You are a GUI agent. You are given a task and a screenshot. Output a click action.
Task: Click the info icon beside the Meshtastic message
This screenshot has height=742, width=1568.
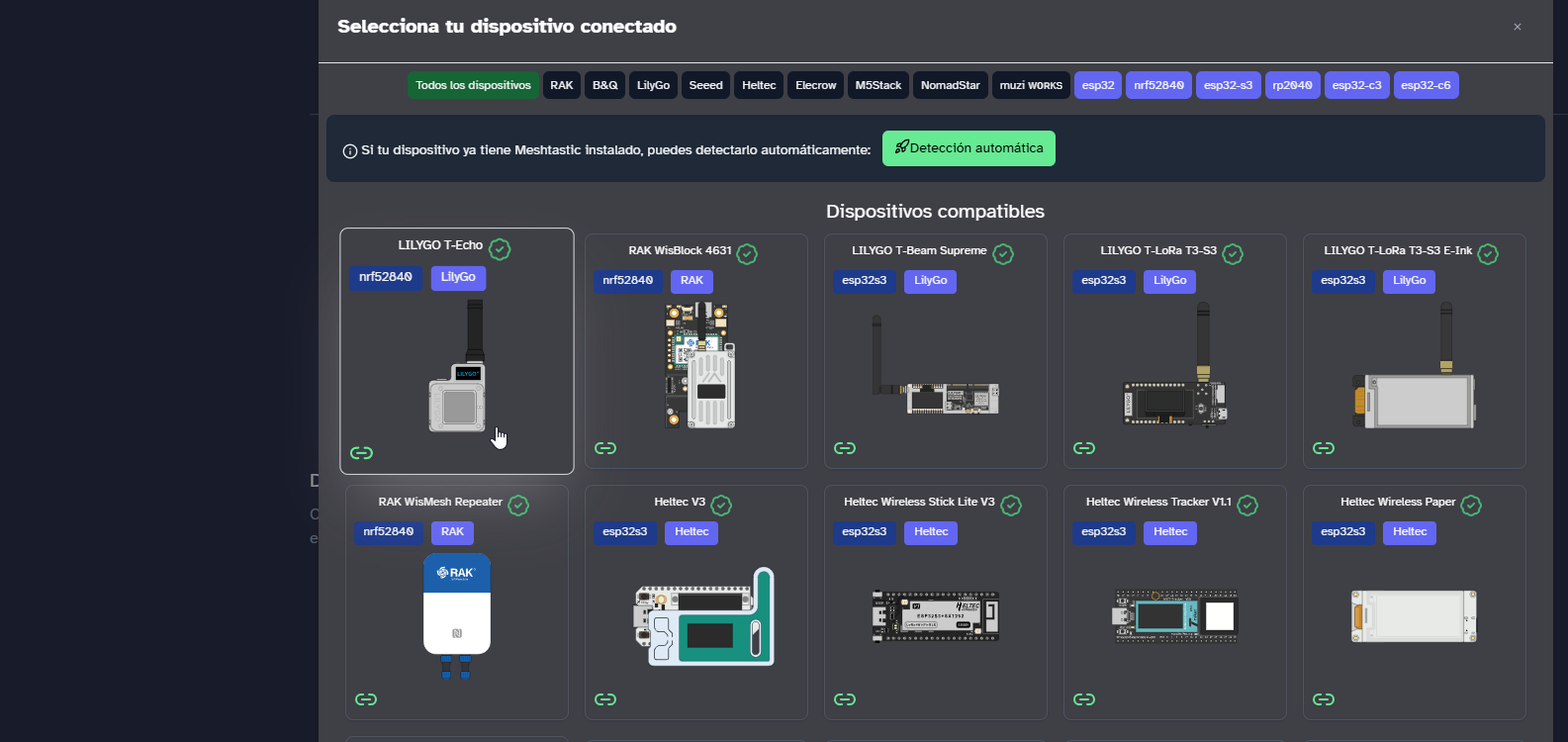pyautogui.click(x=349, y=151)
